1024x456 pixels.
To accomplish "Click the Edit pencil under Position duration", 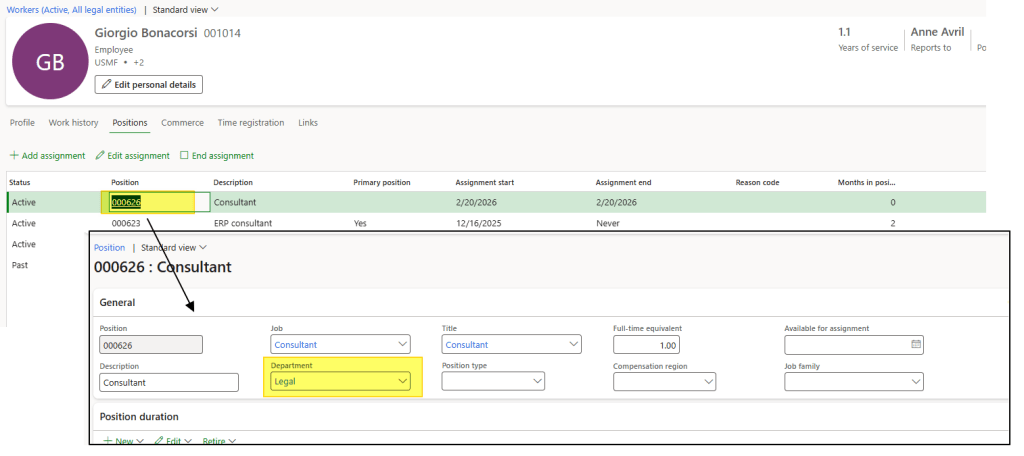I will (x=159, y=441).
